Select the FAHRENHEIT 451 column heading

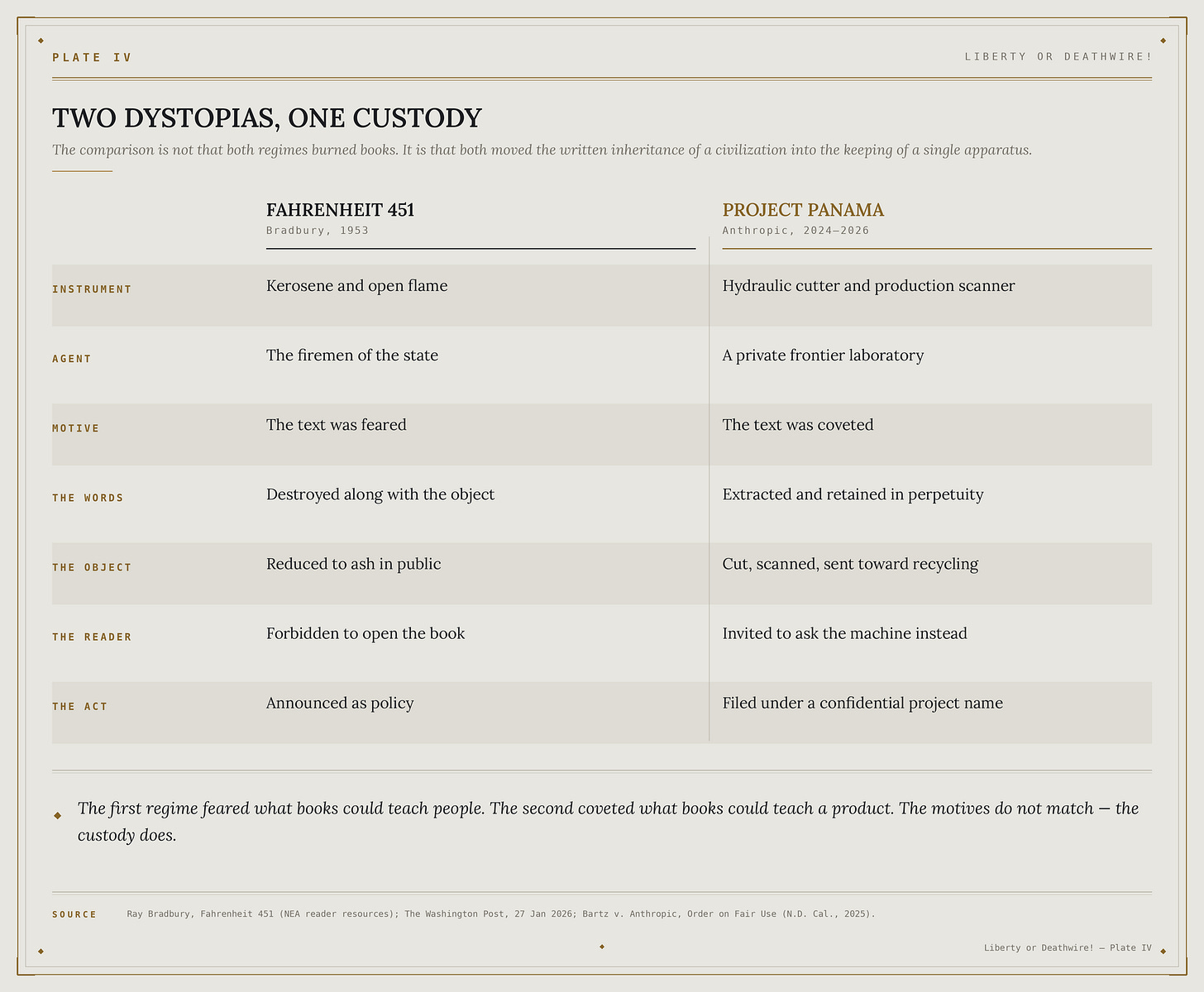coord(340,210)
